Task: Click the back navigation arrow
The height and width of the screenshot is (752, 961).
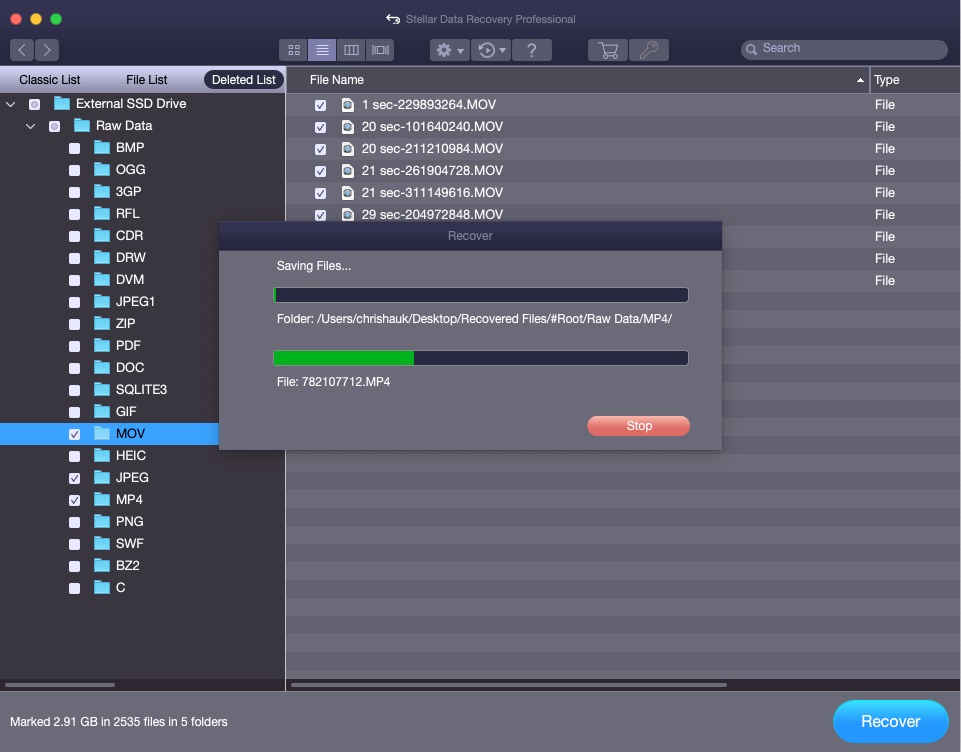Action: click(x=22, y=50)
